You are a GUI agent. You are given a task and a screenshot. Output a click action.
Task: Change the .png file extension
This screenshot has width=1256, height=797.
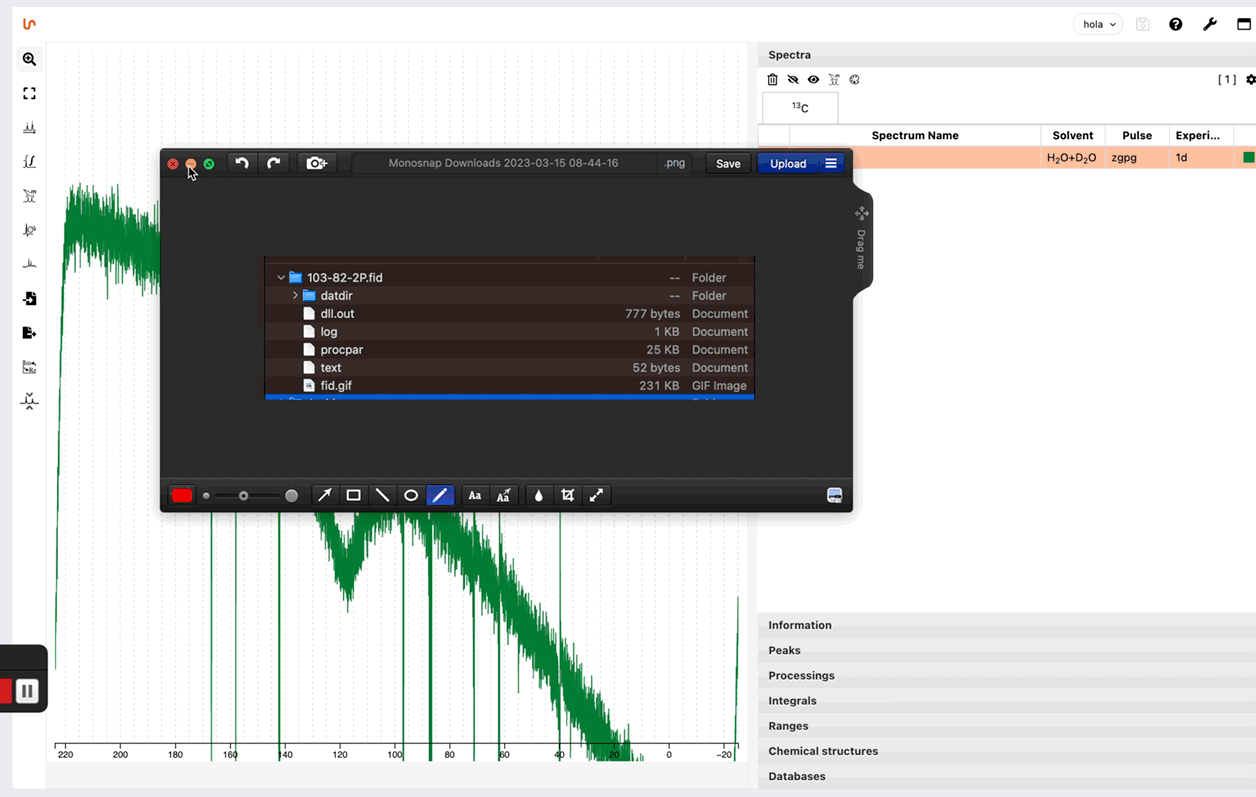676,163
